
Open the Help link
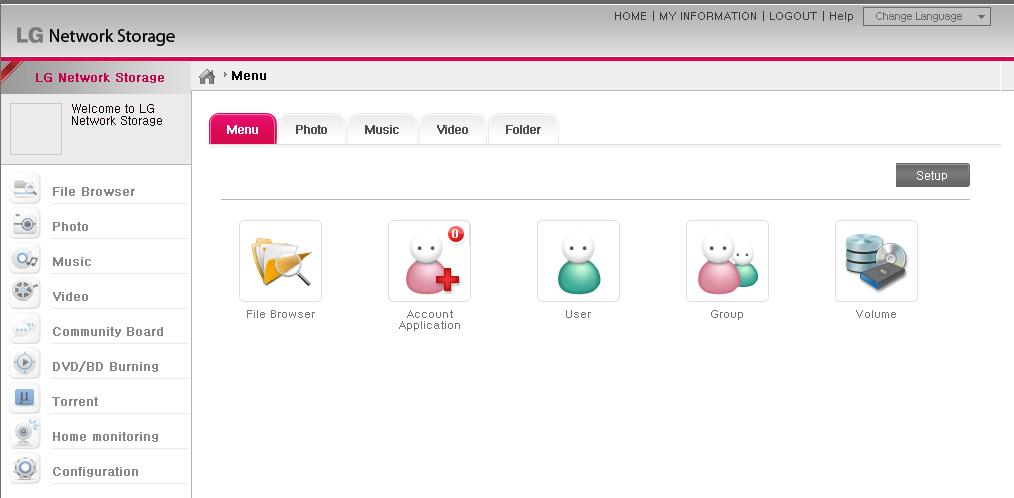click(x=841, y=16)
